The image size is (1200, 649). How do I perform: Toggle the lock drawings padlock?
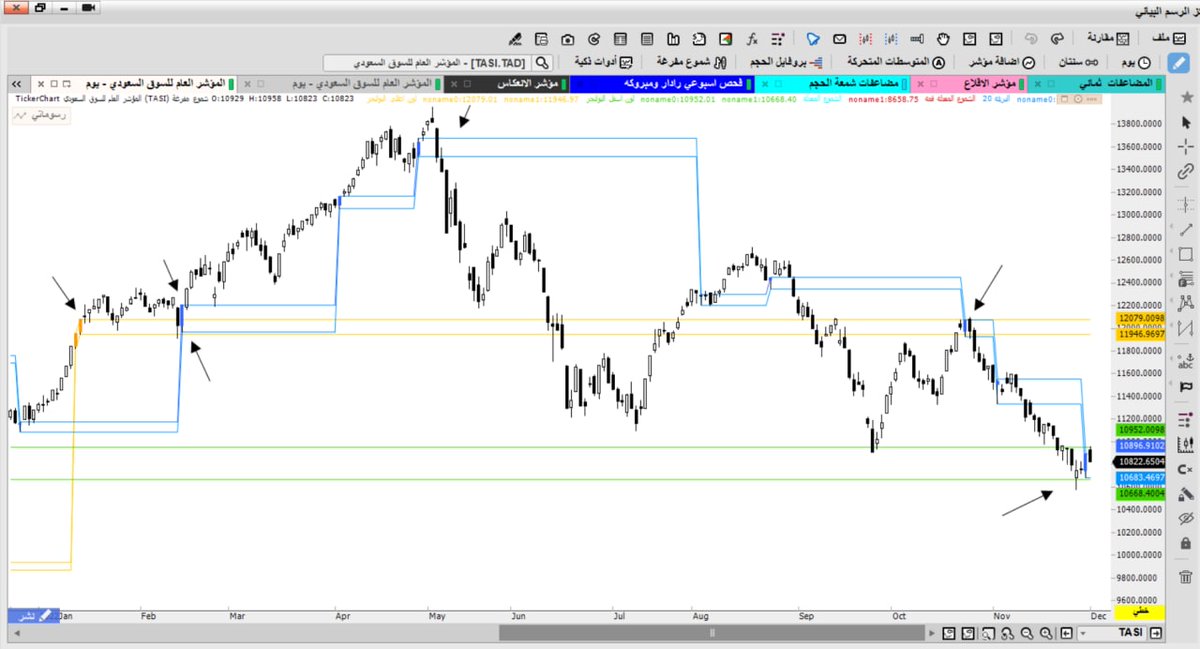(1185, 543)
